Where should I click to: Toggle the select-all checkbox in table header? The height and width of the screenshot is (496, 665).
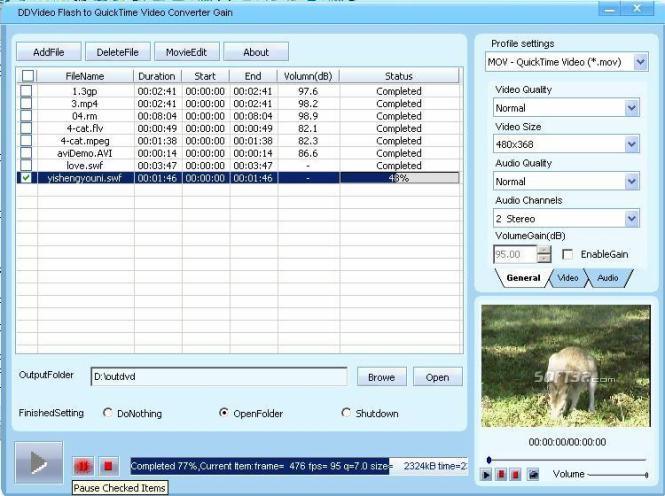(x=28, y=76)
